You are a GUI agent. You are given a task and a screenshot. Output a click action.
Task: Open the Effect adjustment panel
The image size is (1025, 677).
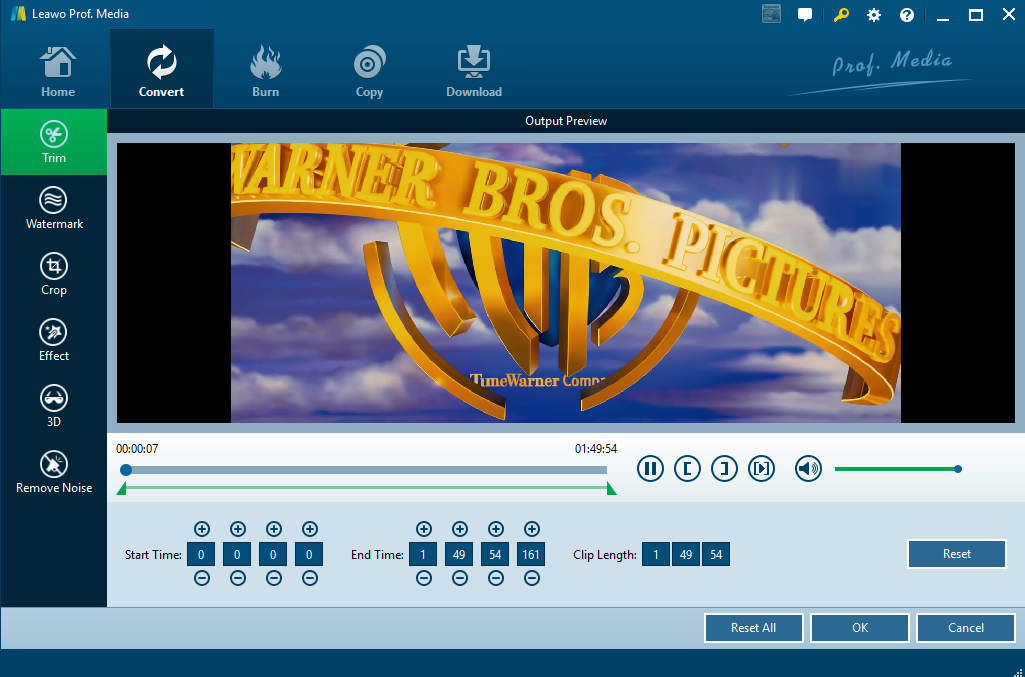pos(54,339)
